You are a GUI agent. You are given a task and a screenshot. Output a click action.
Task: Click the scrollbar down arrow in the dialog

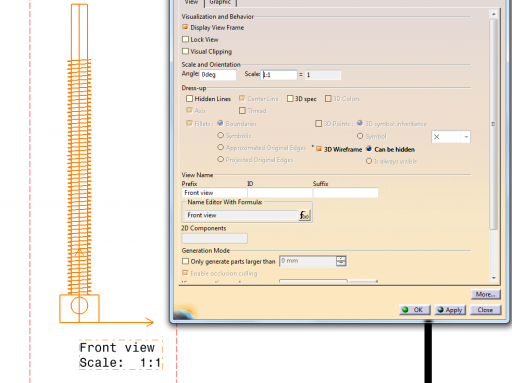tap(494, 278)
